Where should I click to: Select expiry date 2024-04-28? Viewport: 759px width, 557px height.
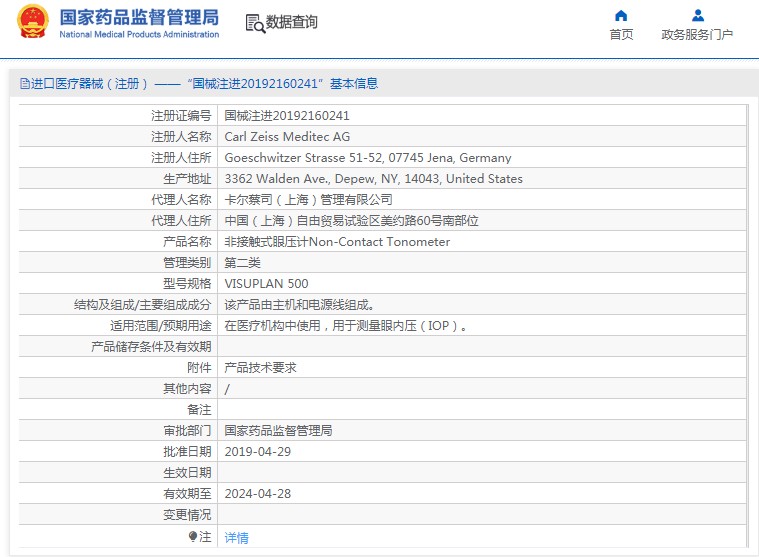(258, 494)
